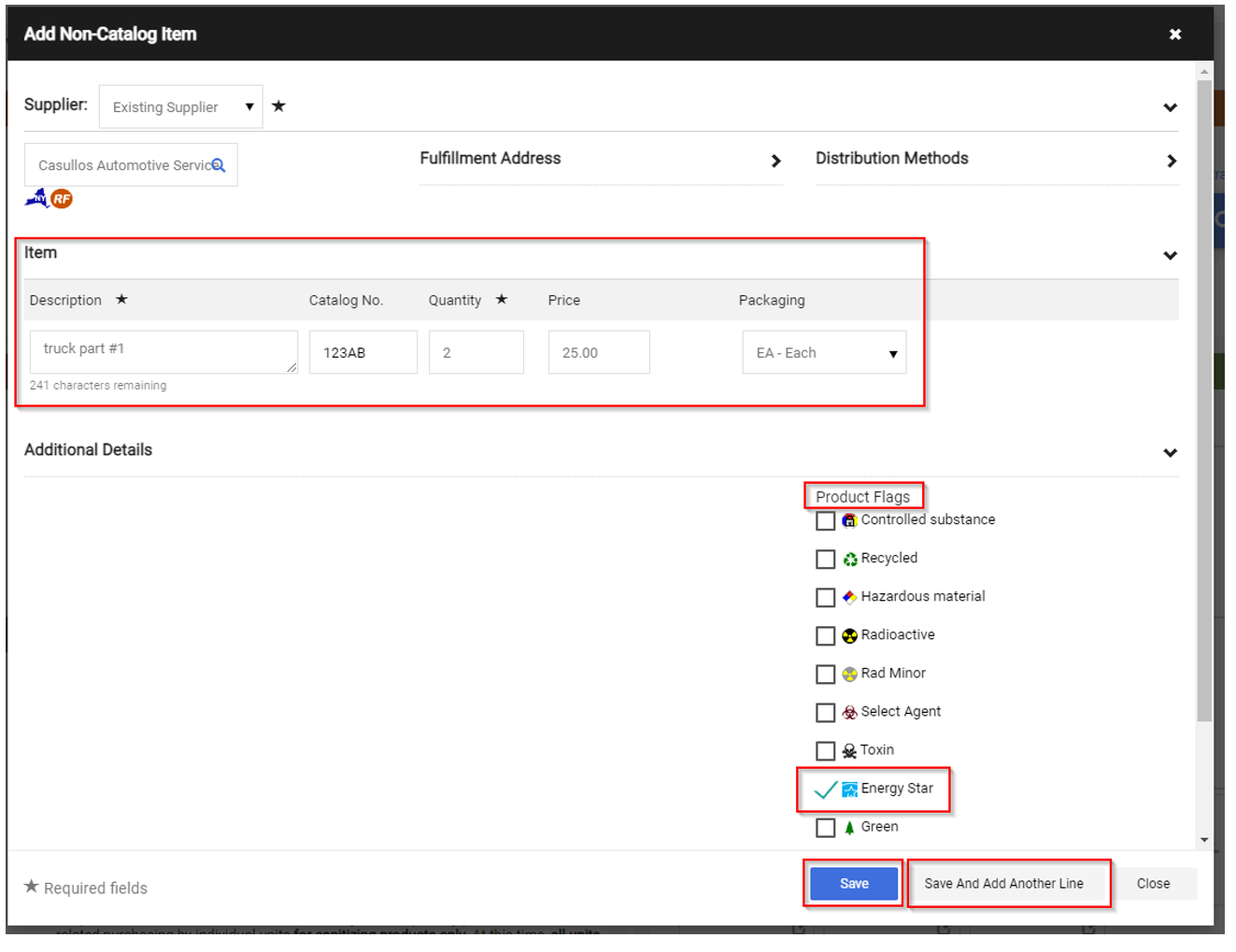This screenshot has width=1236, height=952.
Task: Click the supplier search magnifier icon
Action: (x=219, y=165)
